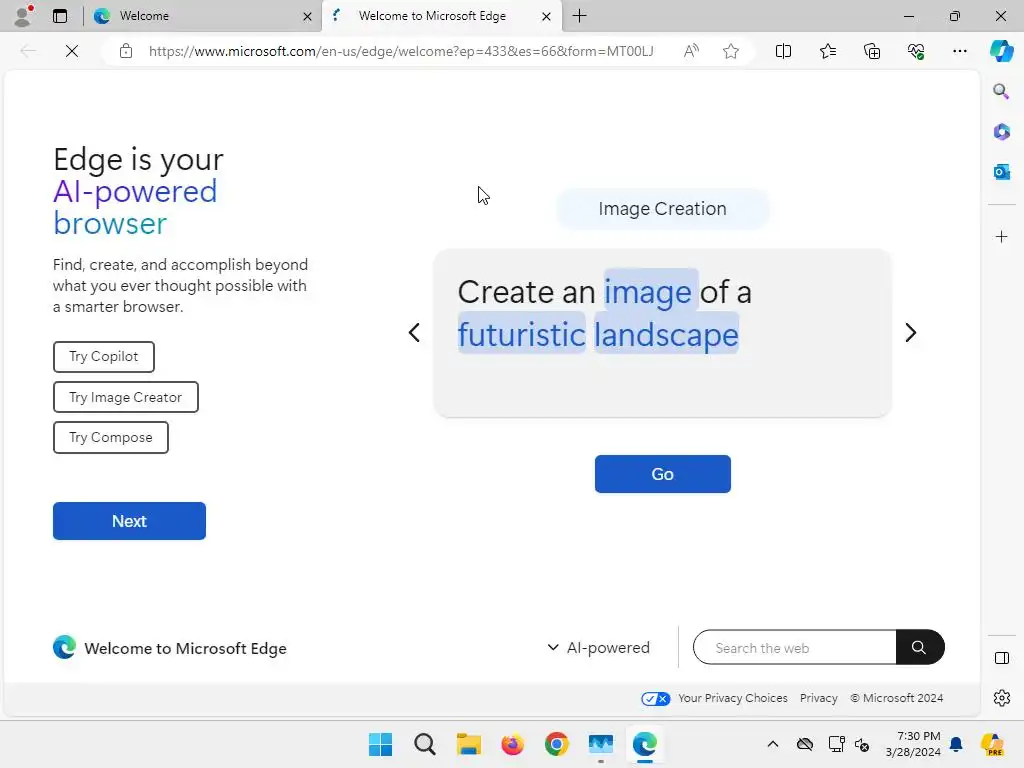Click the blue Go button
This screenshot has width=1024, height=768.
pos(662,474)
